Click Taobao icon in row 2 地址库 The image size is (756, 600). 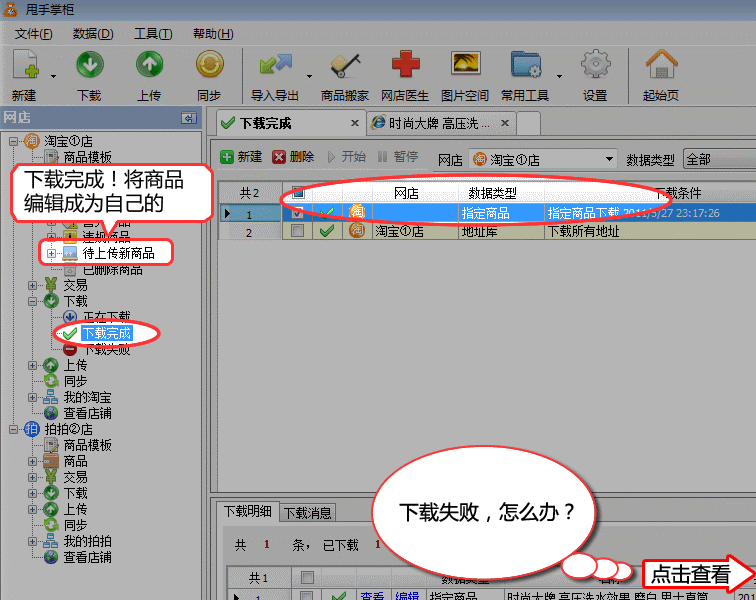coord(357,231)
